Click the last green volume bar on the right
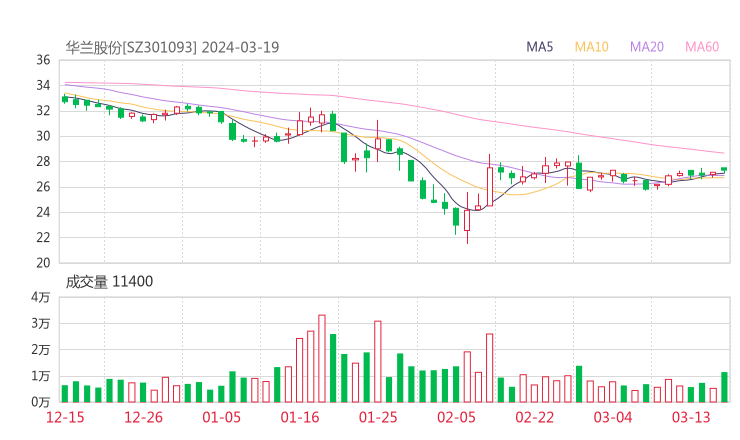The image size is (740, 440). coord(724,387)
